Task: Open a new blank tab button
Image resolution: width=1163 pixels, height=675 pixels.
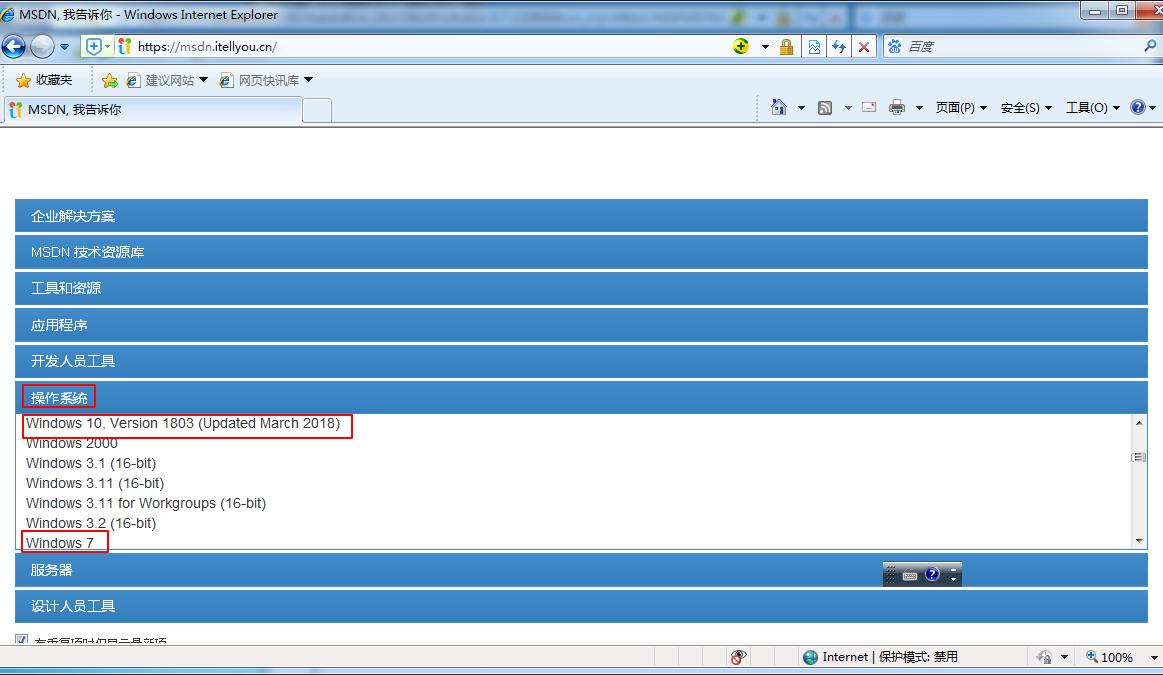Action: pyautogui.click(x=317, y=111)
